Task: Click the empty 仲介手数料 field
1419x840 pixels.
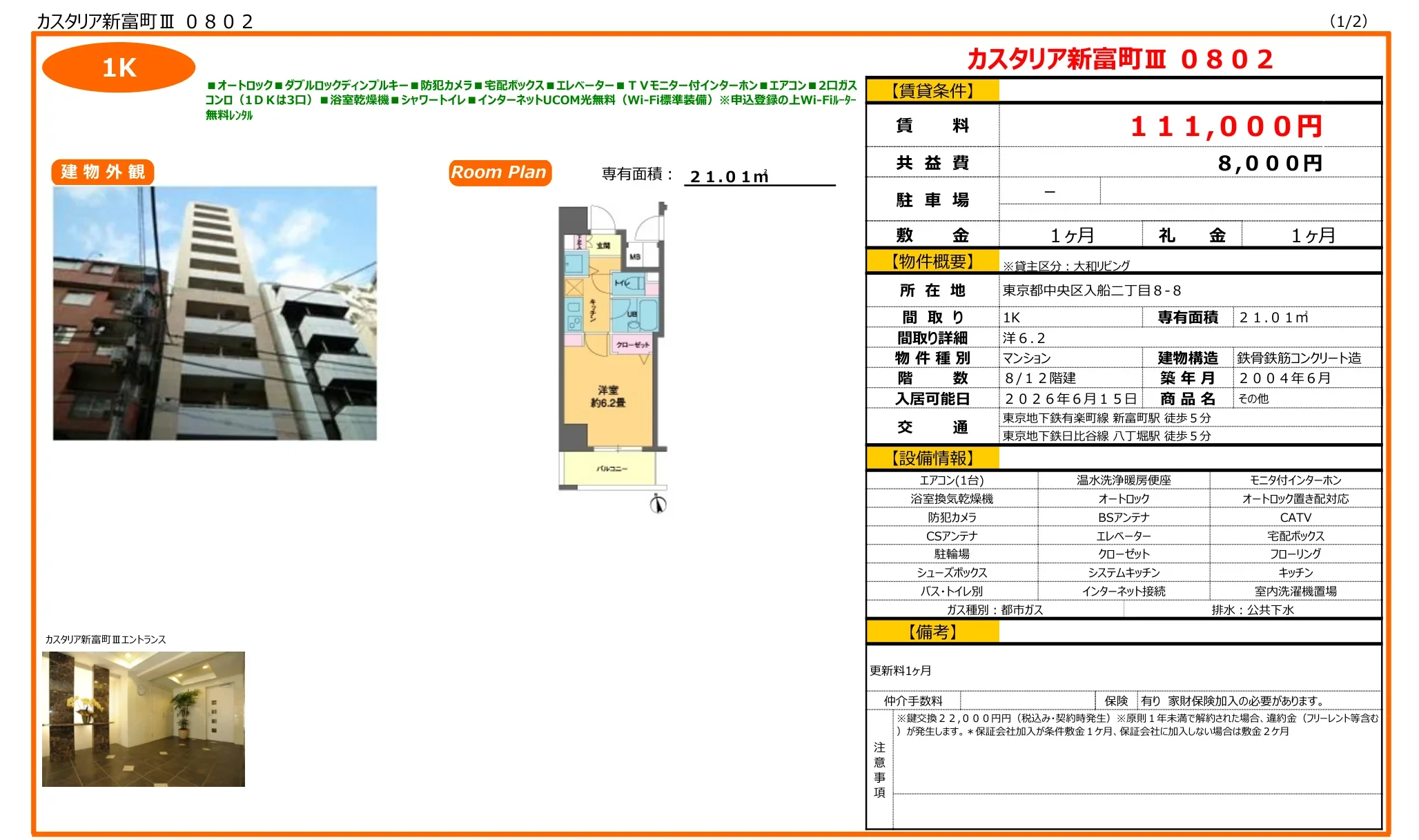Action: [x=1027, y=701]
